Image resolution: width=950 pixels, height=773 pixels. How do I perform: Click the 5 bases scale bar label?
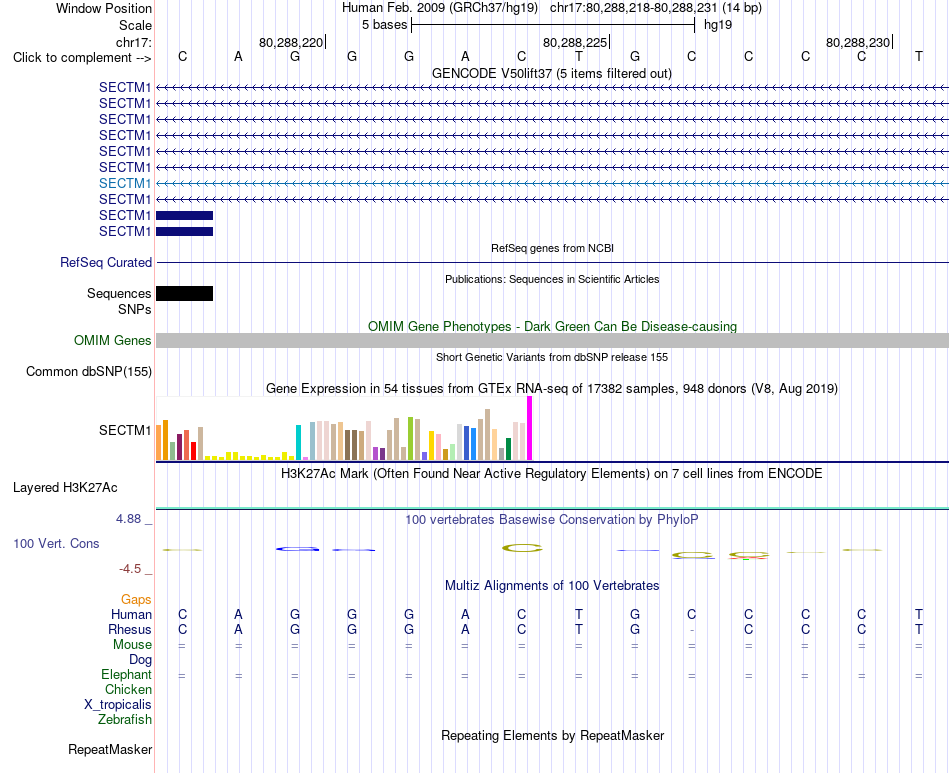tap(384, 25)
